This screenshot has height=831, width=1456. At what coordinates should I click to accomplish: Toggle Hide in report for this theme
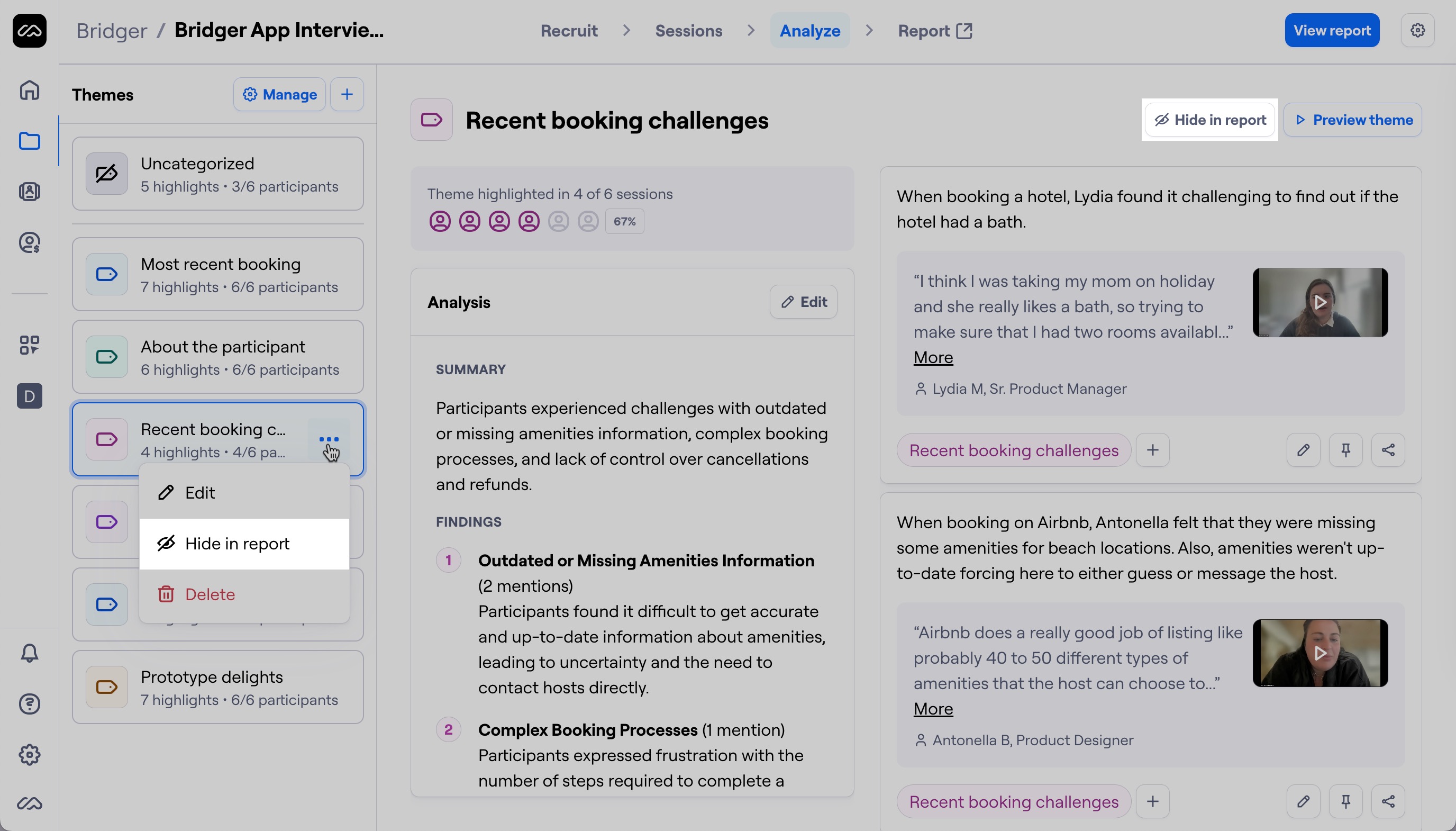1209,120
